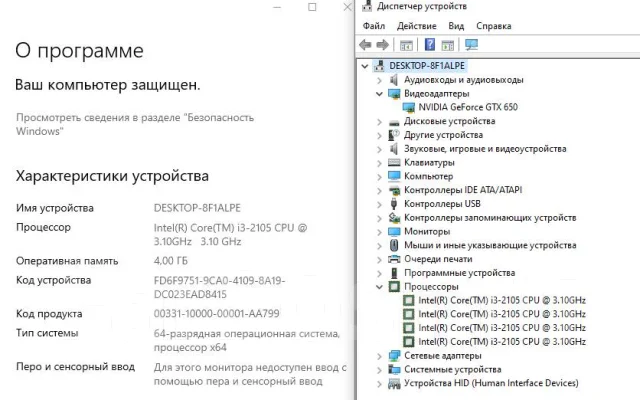Select the Программные устройства tree label
Screen dimensions: 640x400
(459, 273)
